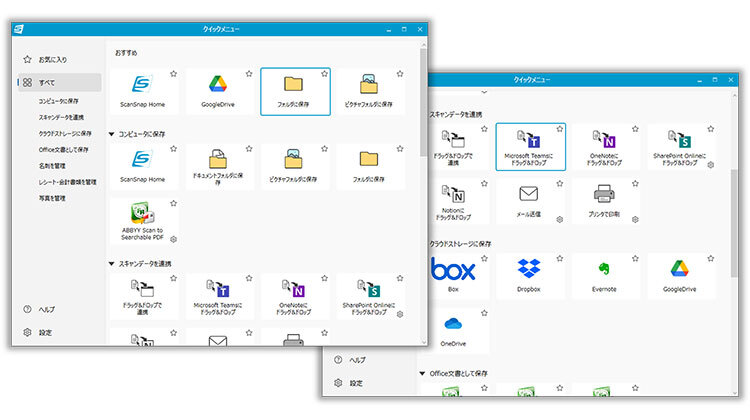
Task: Select SharePoint Online tile in back window
Action: [x=682, y=146]
